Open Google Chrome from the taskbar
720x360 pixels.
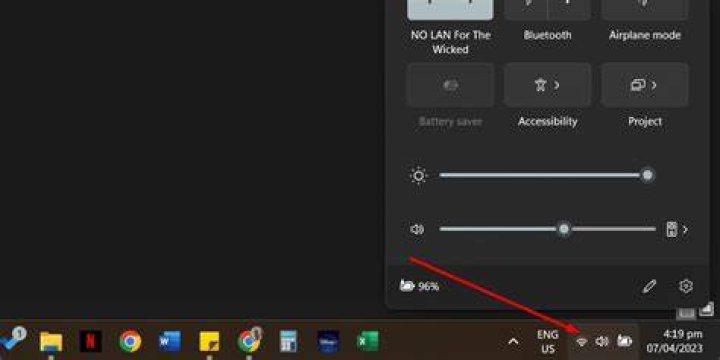point(130,342)
